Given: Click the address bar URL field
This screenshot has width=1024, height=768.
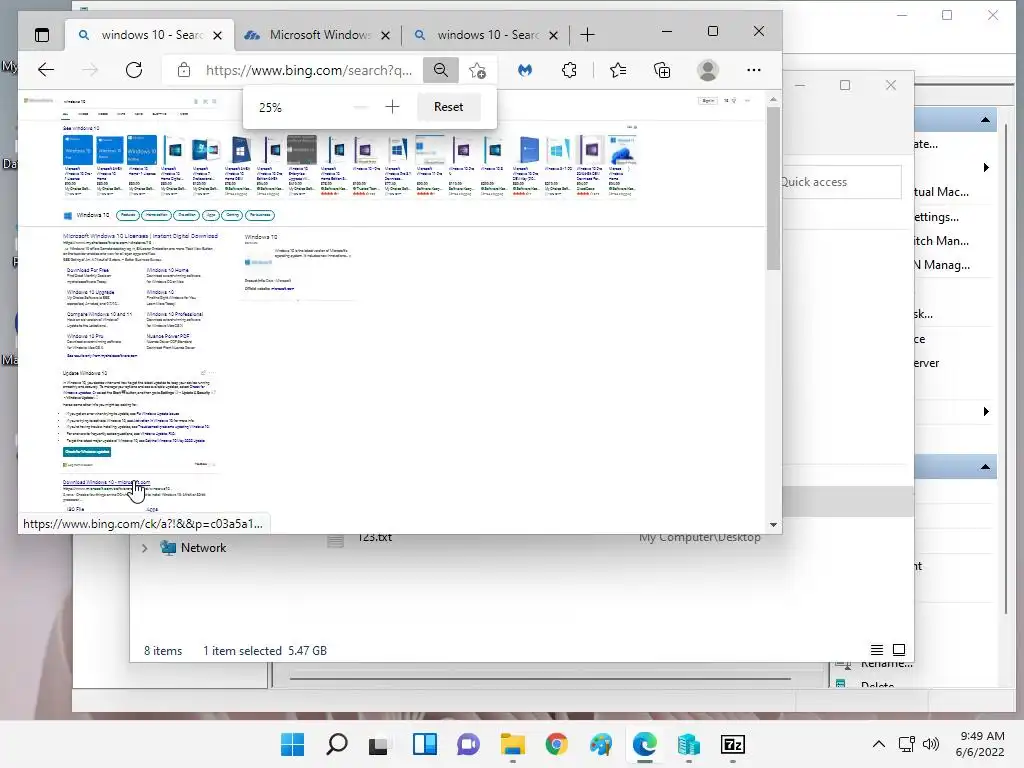Looking at the screenshot, I should (x=308, y=70).
